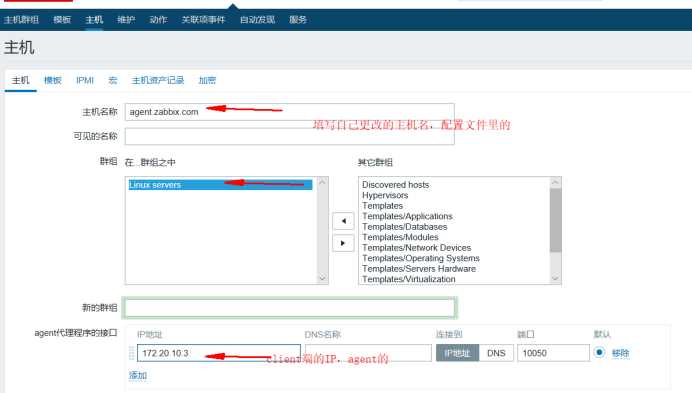Click scroll-up arrow of 其它群组 list

pyautogui.click(x=556, y=182)
